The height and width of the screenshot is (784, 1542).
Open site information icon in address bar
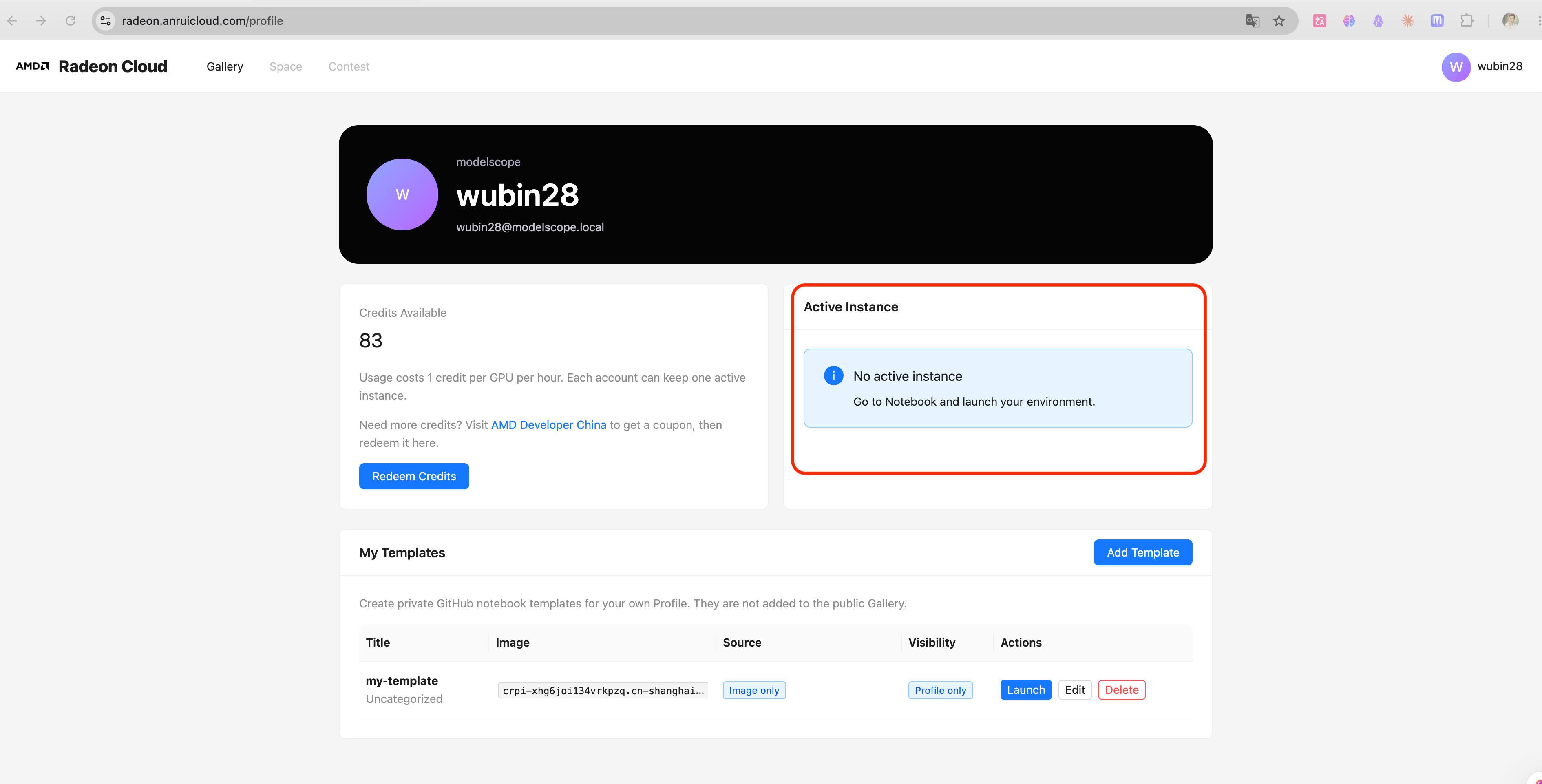point(106,21)
